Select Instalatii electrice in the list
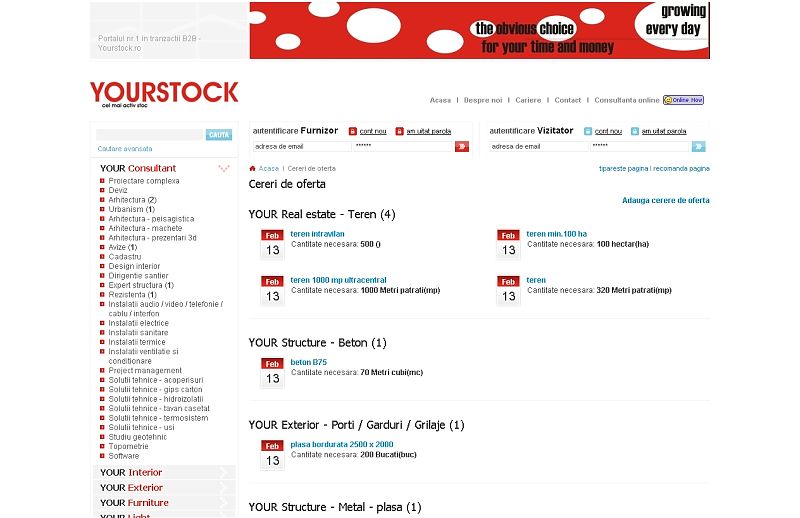This screenshot has height=518, width=800. coord(138,323)
